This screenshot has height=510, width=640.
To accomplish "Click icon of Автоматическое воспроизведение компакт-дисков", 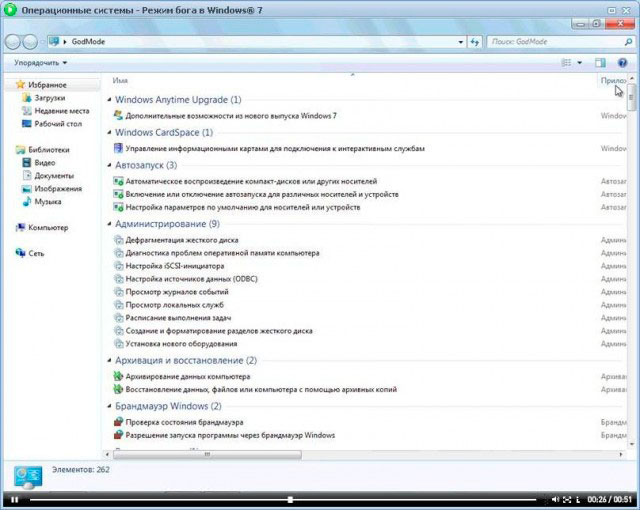I will point(118,181).
